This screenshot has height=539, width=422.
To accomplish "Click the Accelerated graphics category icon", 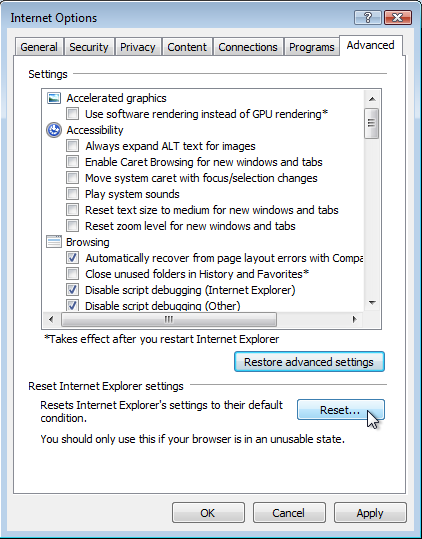I will (54, 98).
